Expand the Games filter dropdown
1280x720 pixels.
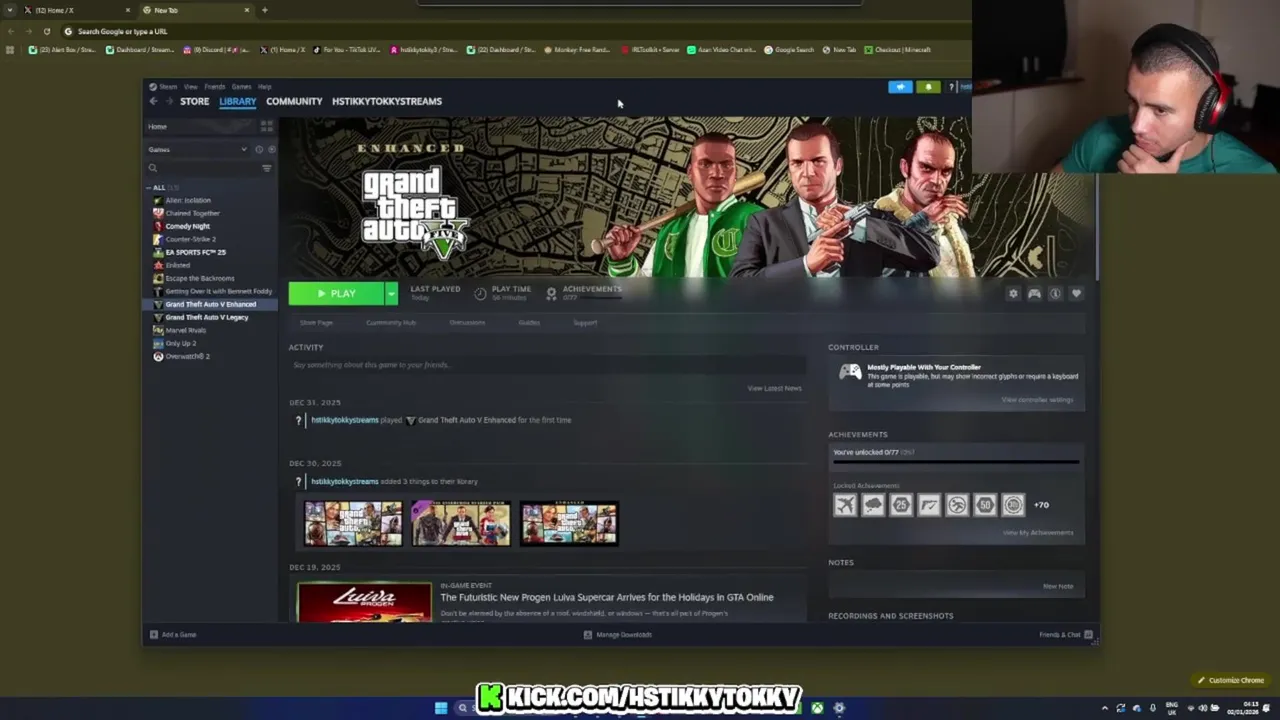[x=198, y=149]
